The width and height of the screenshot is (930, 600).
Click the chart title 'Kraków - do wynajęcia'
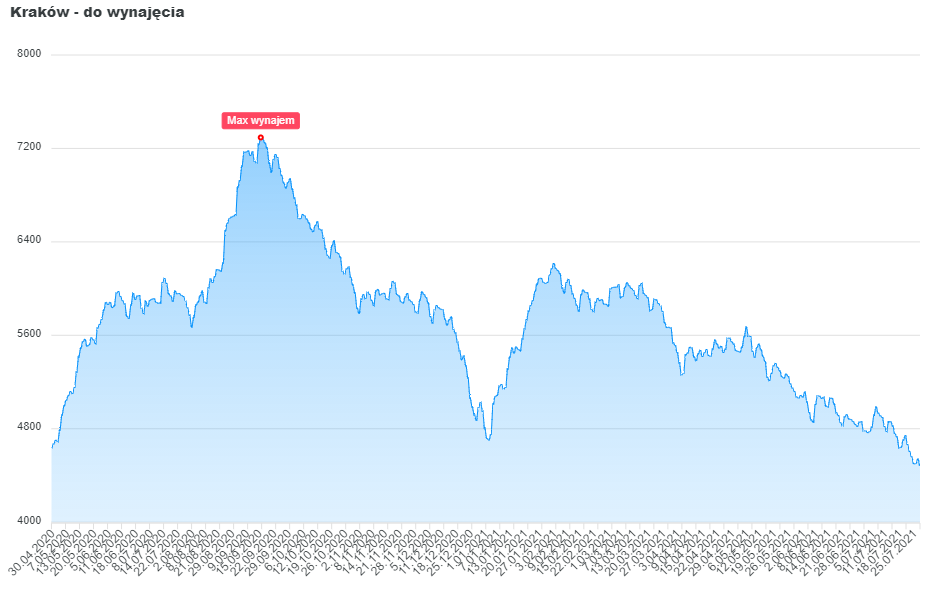click(x=97, y=13)
